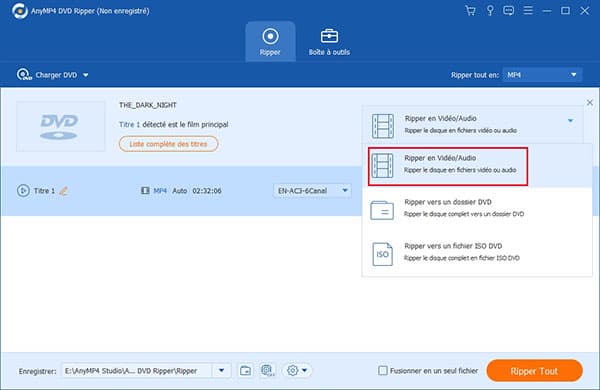Image resolution: width=600 pixels, height=390 pixels.
Task: Select Ripper vers un fichier ISO DVD
Action: pos(477,253)
